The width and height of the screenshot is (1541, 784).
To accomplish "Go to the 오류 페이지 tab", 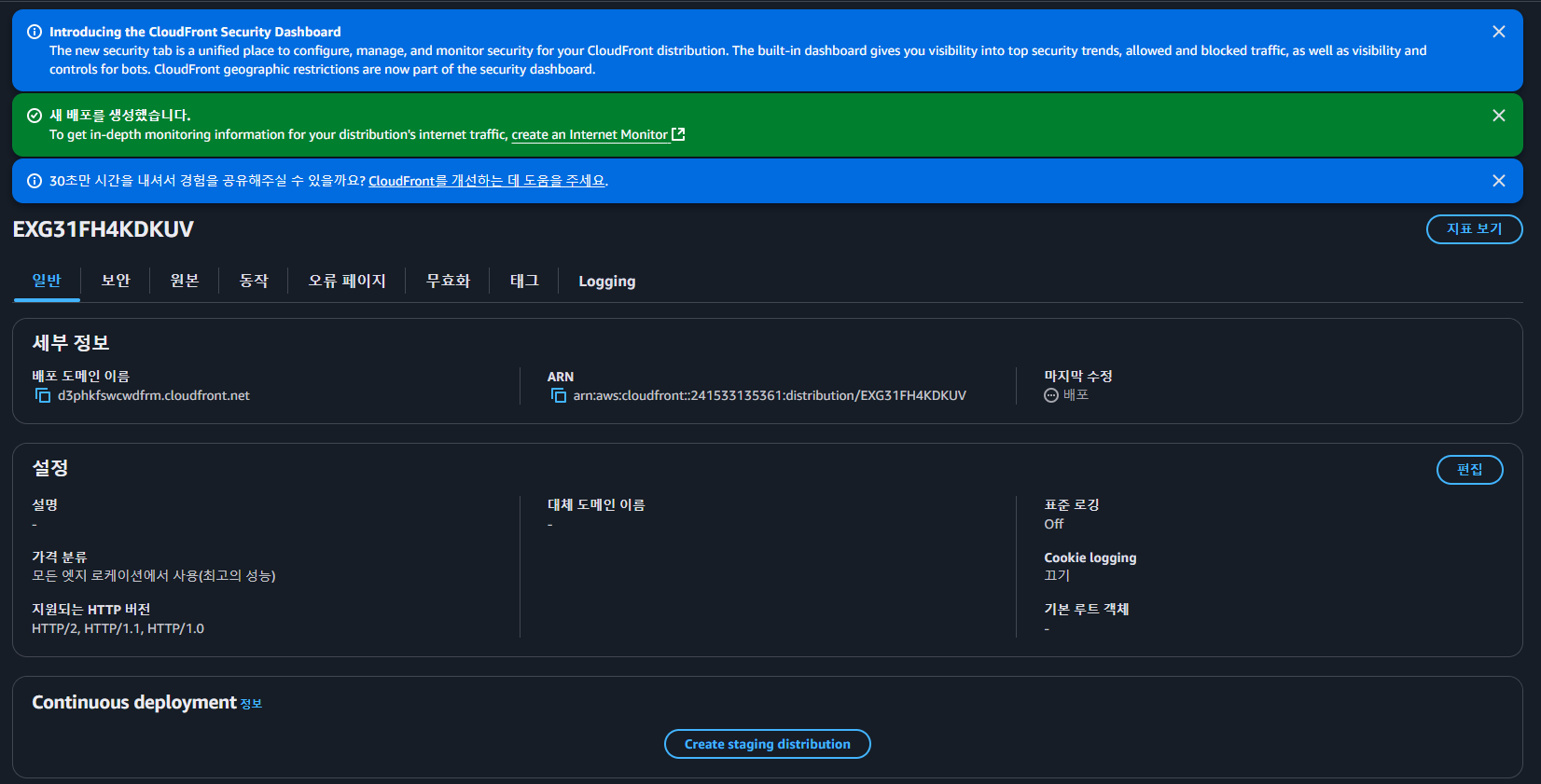I will 347,281.
